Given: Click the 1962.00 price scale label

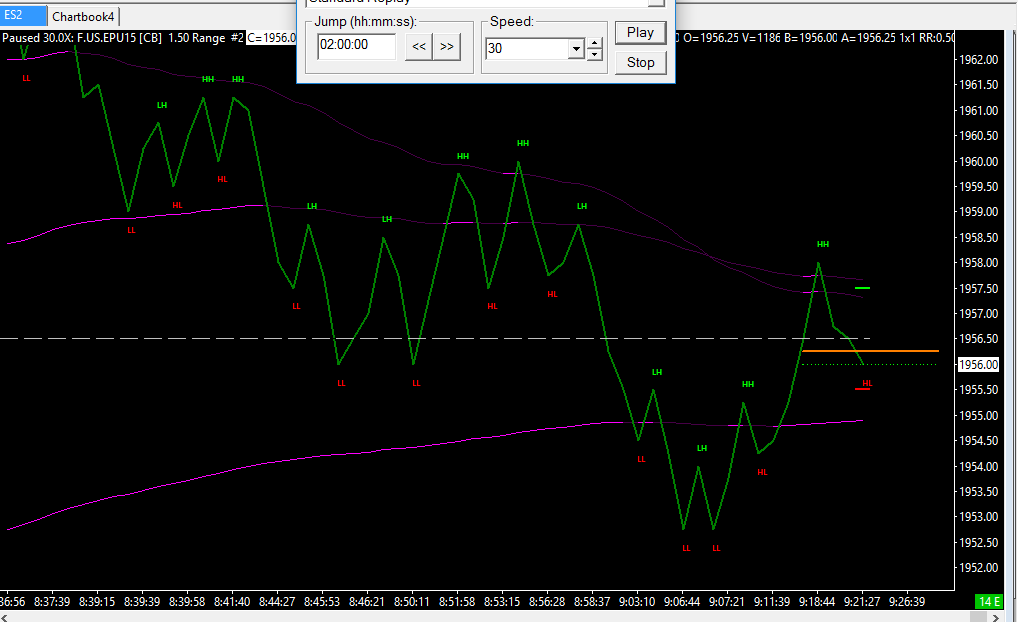Looking at the screenshot, I should (979, 60).
